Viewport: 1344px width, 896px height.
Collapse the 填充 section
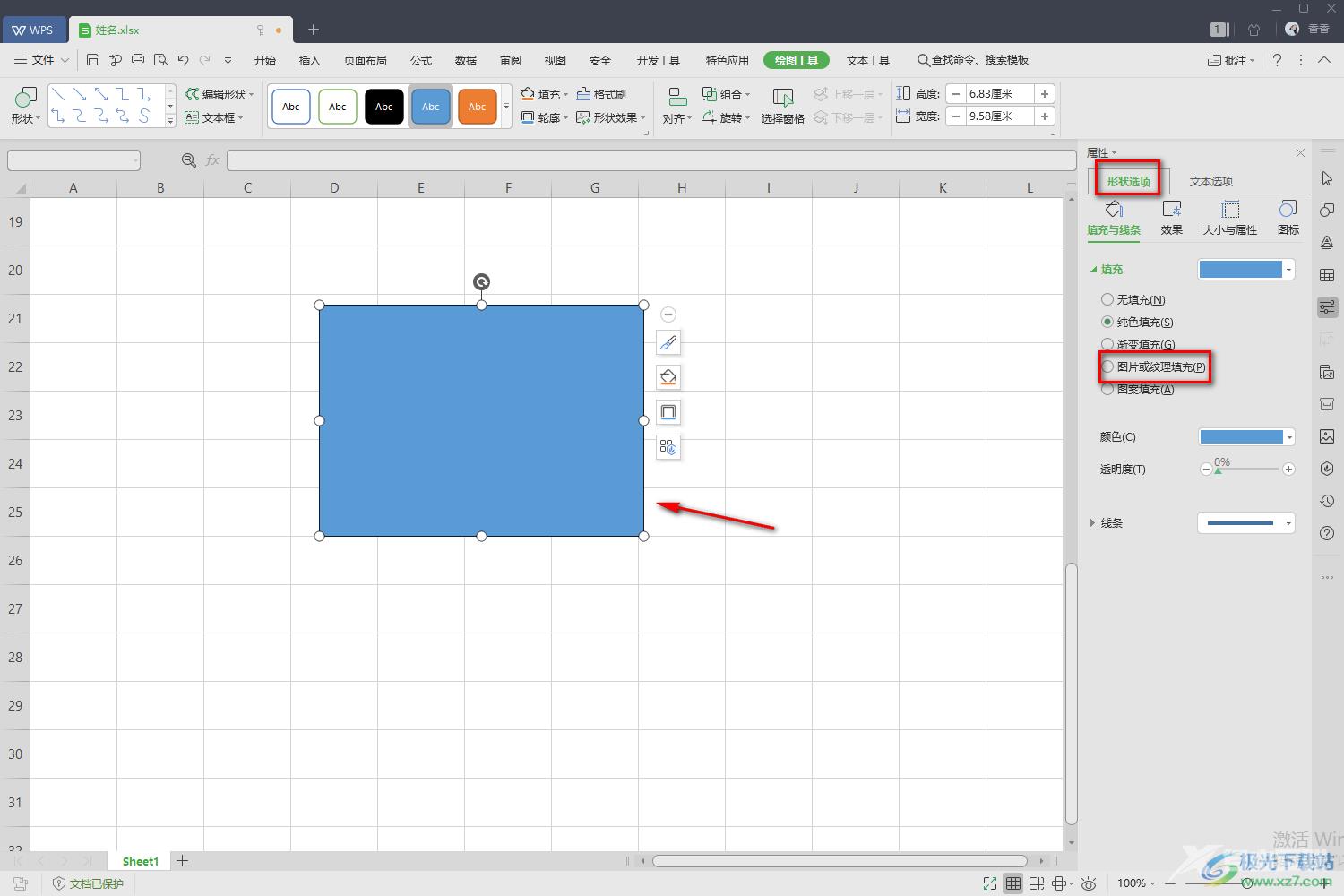click(1093, 269)
